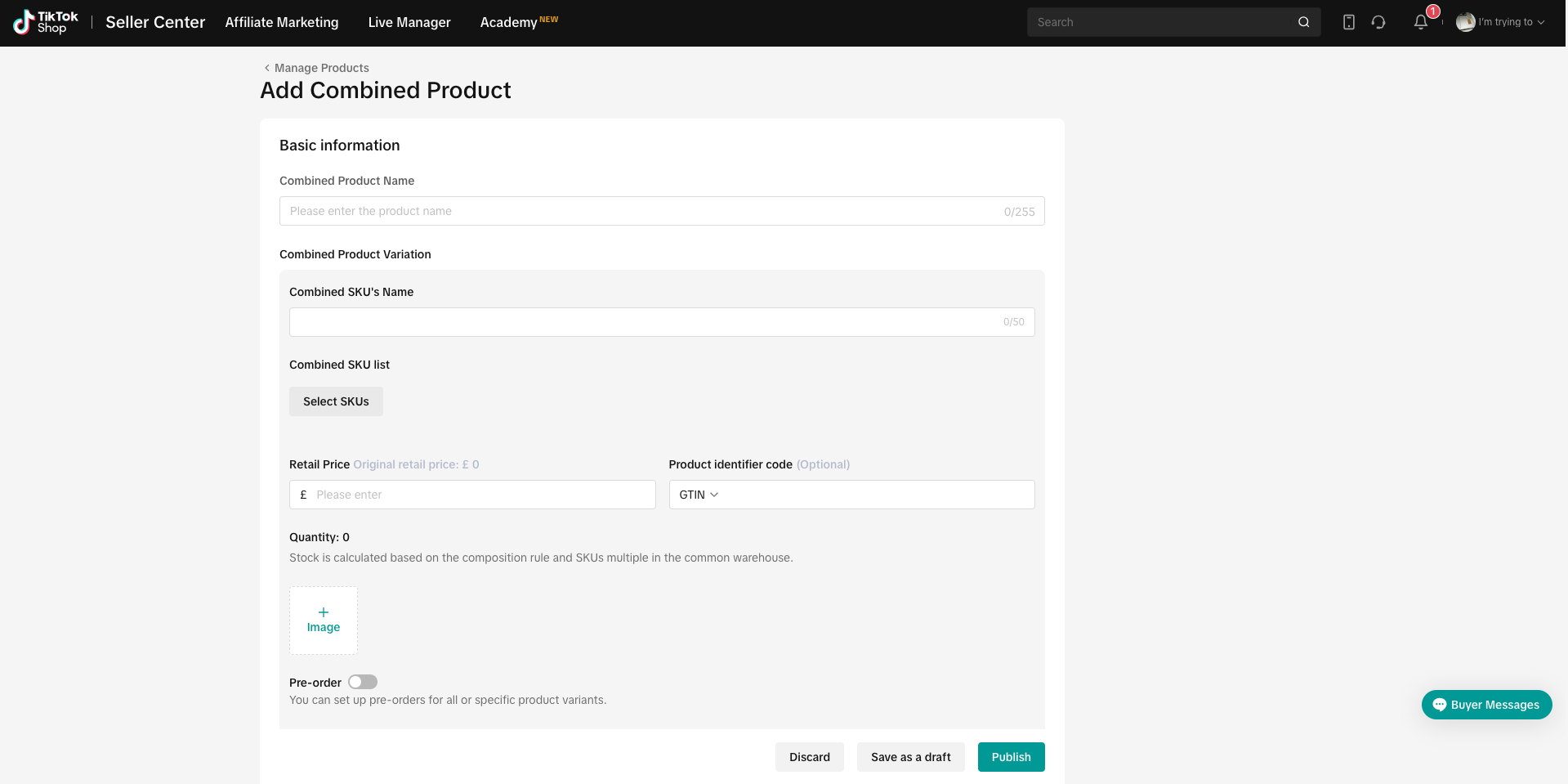
Task: Click the user profile avatar
Action: [1465, 22]
